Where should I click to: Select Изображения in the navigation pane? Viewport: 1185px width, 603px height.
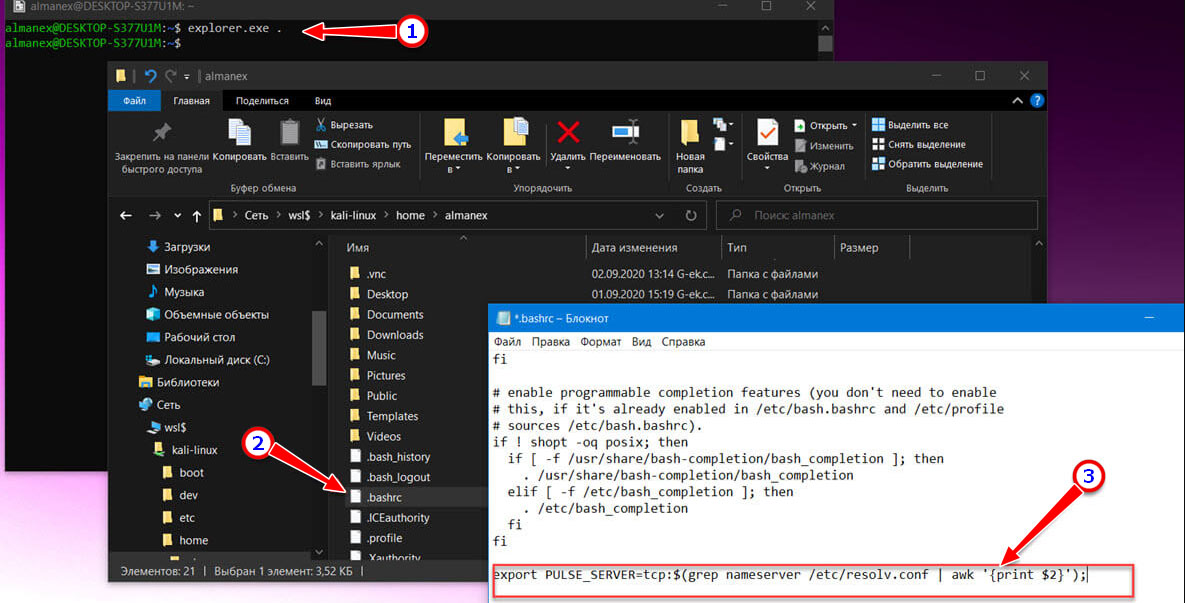click(192, 270)
